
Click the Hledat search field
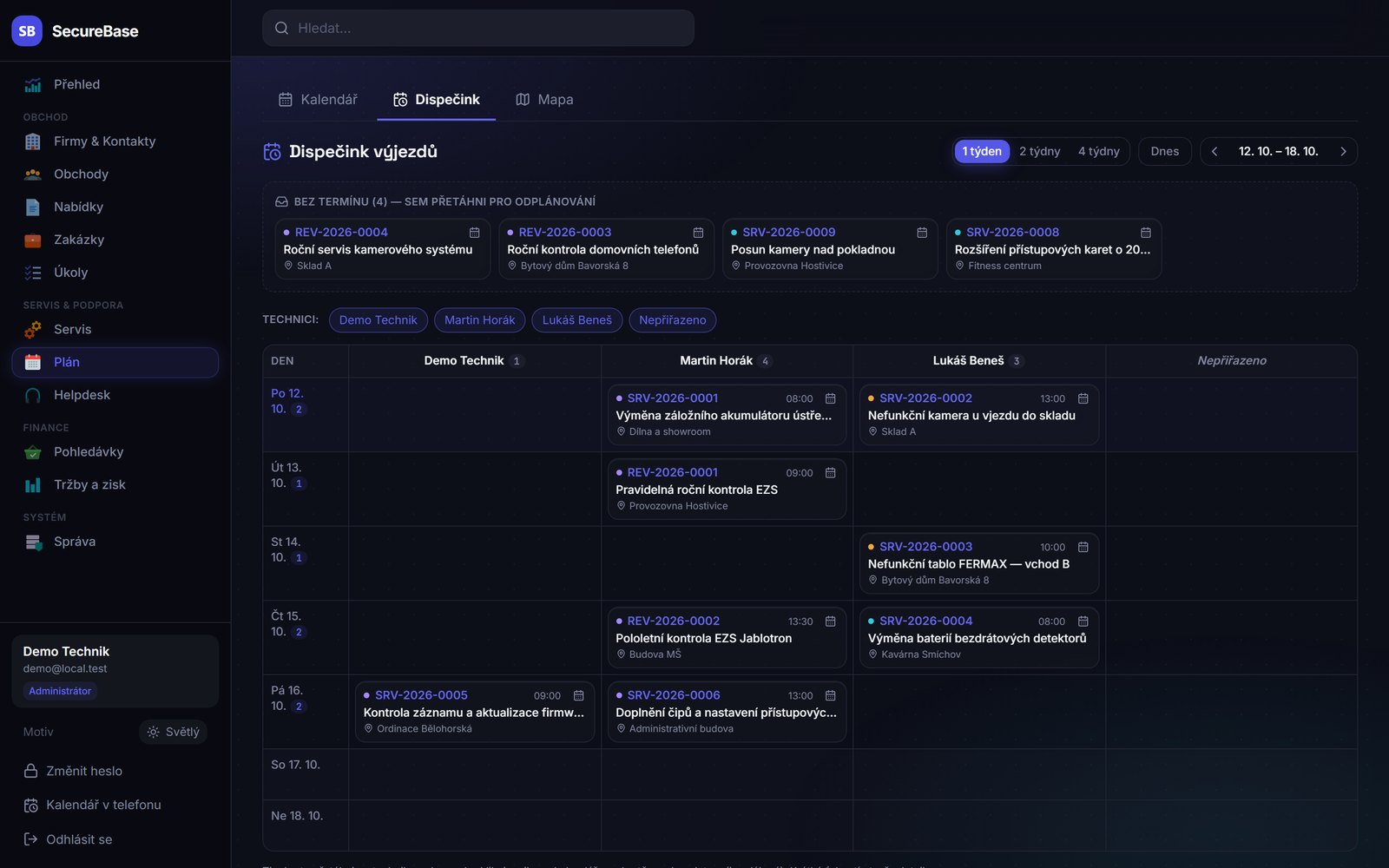coord(478,28)
